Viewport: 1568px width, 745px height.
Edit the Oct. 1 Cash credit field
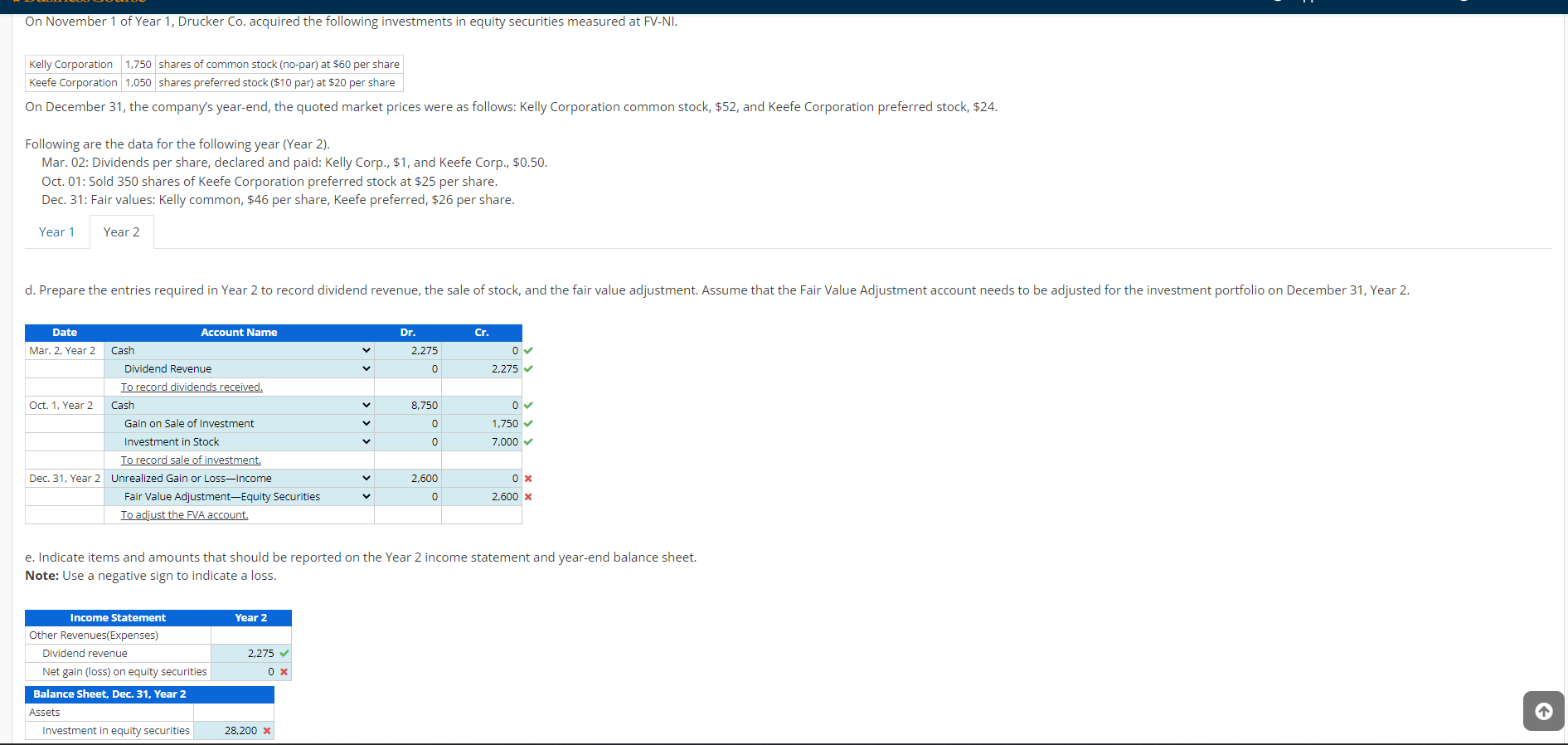(x=482, y=406)
